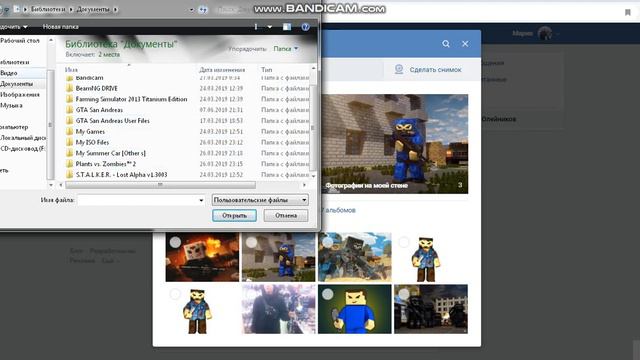Viewport: 640px width, 360px height.
Task: Click the horizontal scrollbar thumb in file list
Action: click(160, 185)
